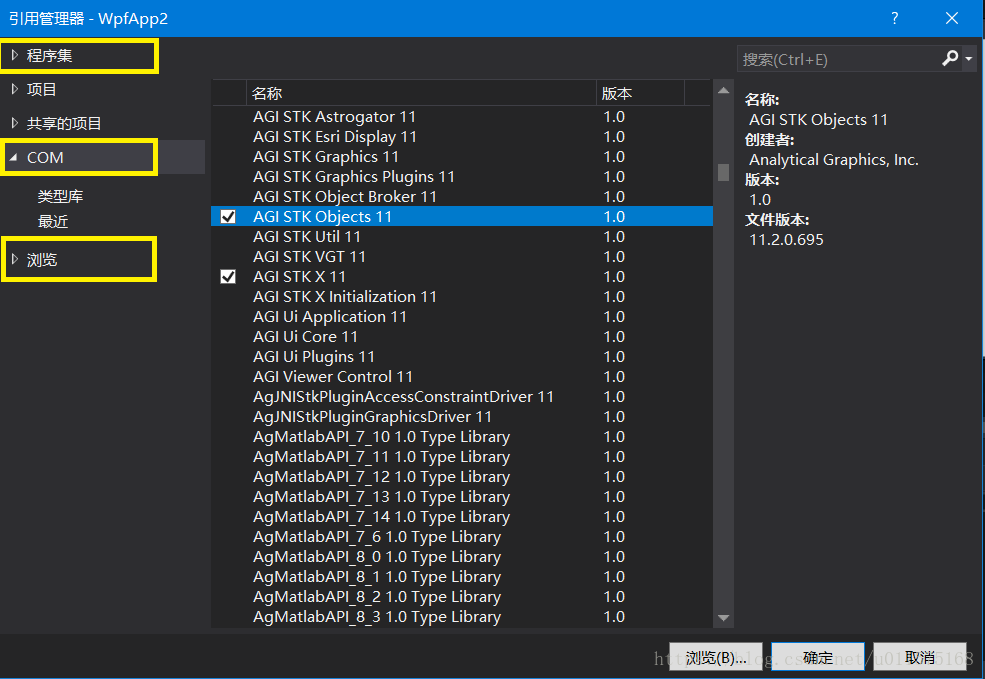Collapse the COM section
The image size is (985, 679).
(x=14, y=157)
